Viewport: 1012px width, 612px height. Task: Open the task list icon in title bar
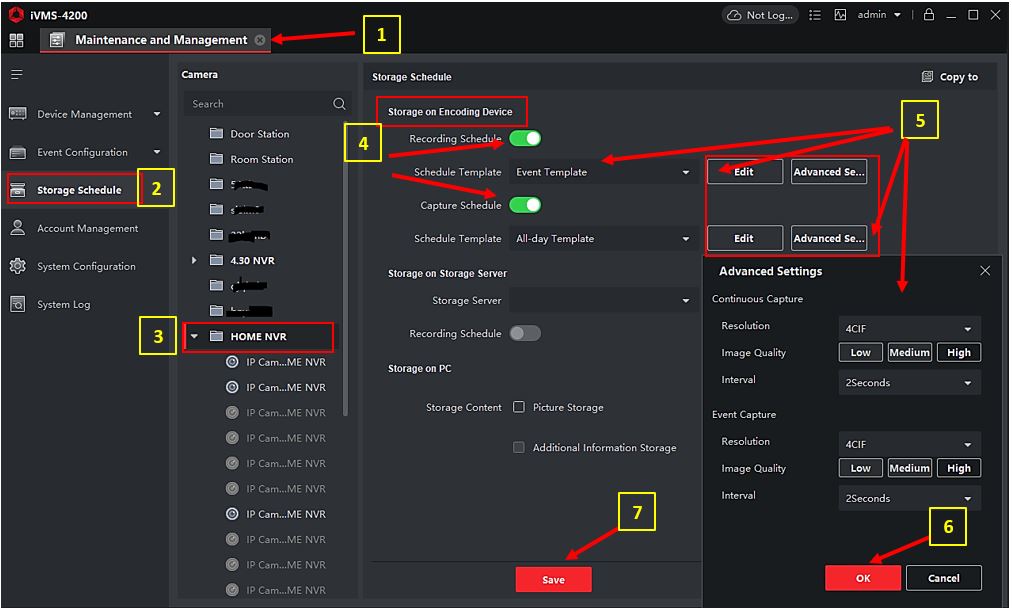815,15
